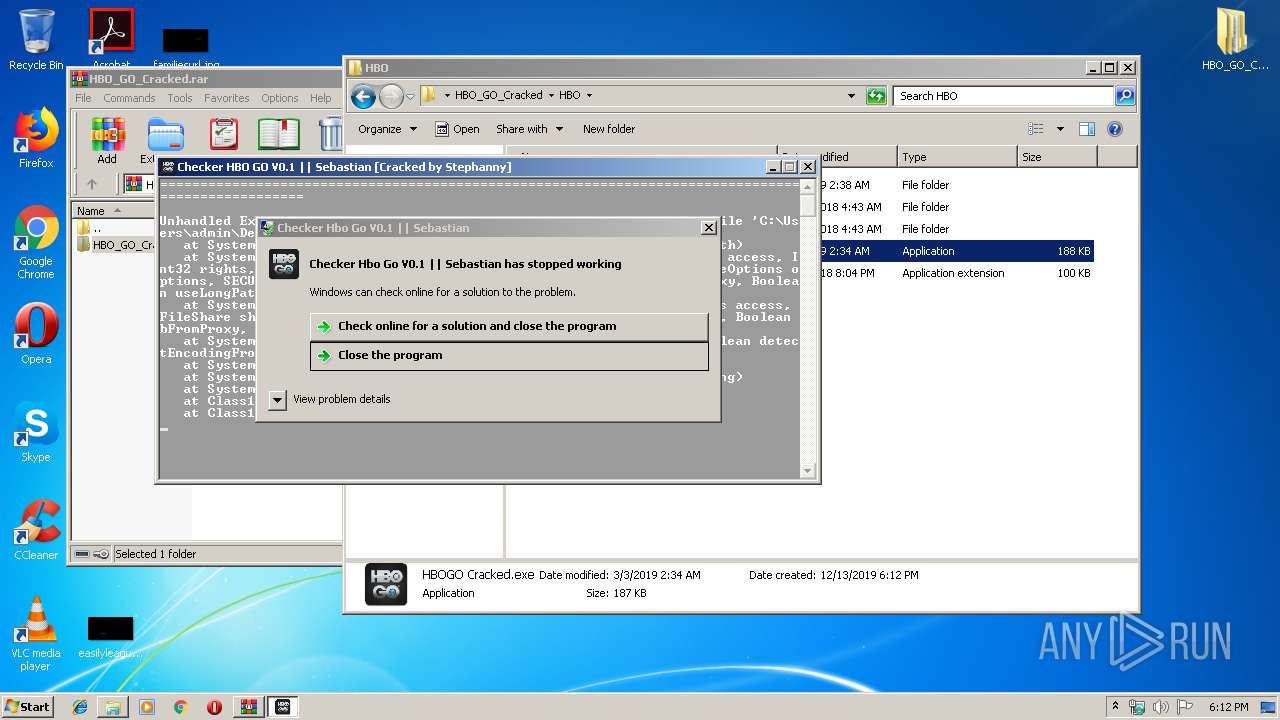Click WinRAR Test clipboard icon
Screen dimensions: 1280x720
224,134
